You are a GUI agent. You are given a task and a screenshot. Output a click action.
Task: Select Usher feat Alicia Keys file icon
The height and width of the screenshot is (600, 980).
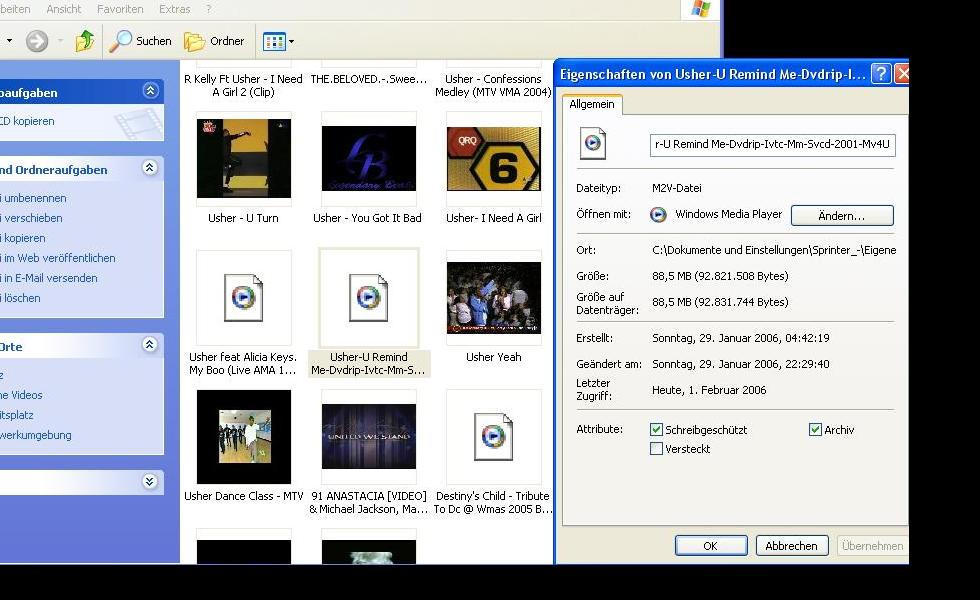(244, 298)
